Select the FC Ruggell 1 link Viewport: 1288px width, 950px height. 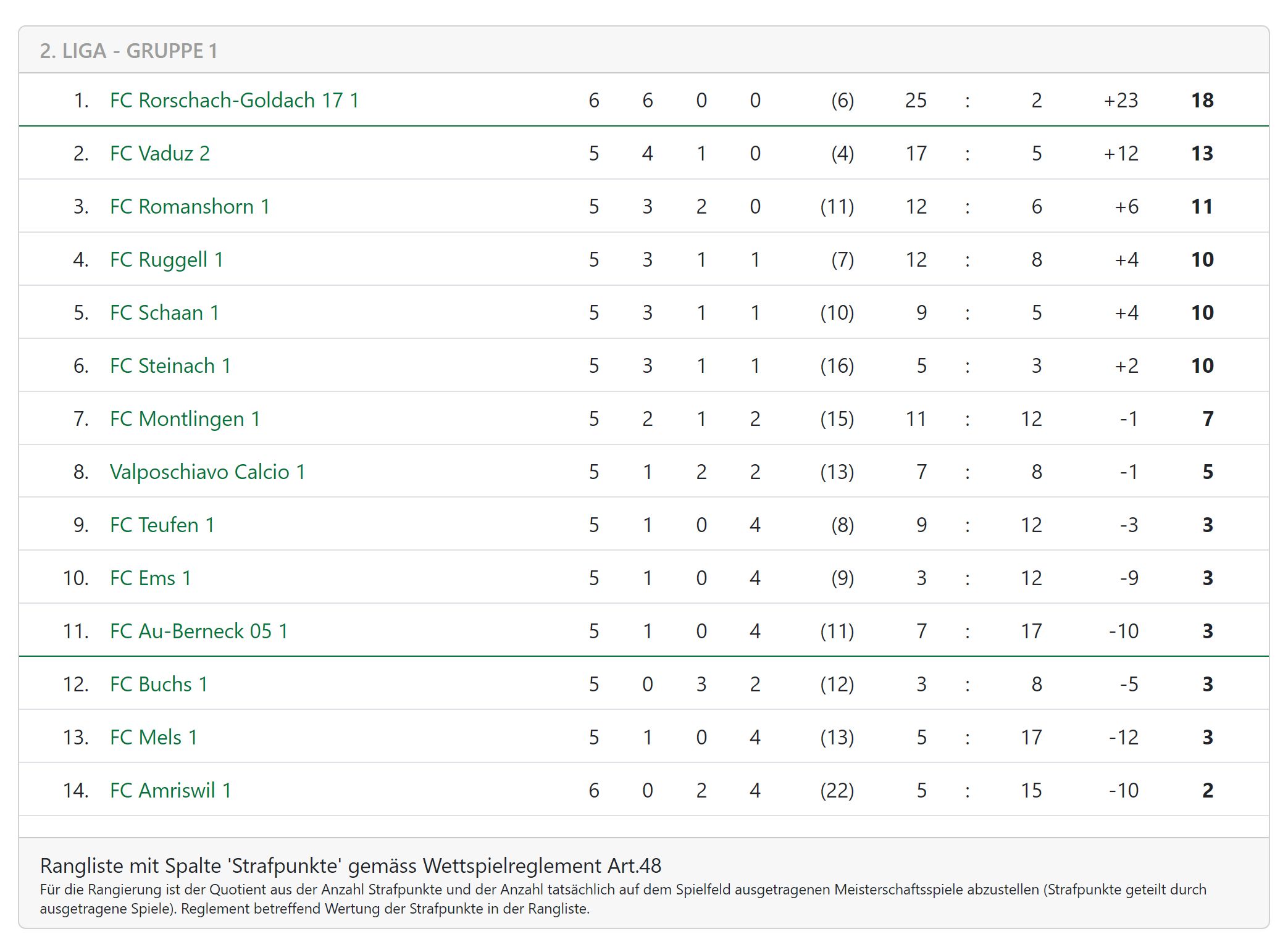tap(166, 259)
